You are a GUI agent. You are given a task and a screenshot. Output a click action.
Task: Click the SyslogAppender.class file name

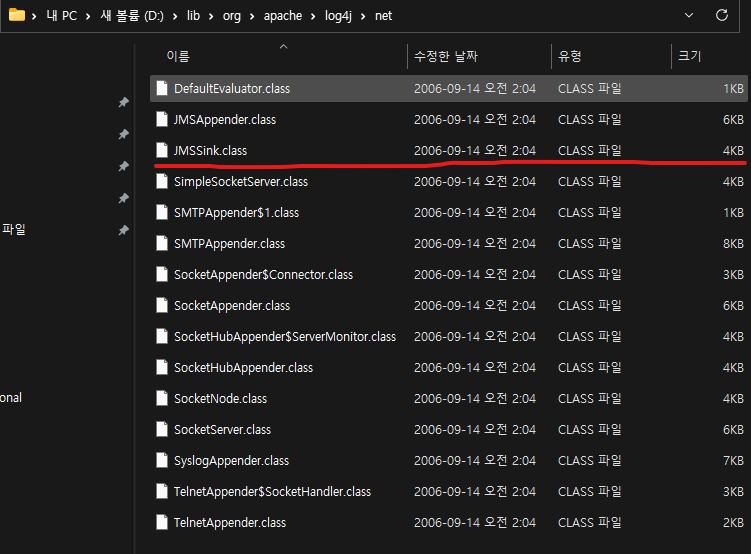[231, 461]
